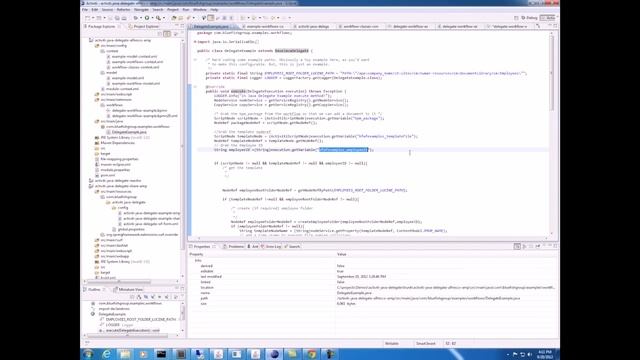Switch to Debug perspective
The width and height of the screenshot is (640, 360).
[x=529, y=18]
